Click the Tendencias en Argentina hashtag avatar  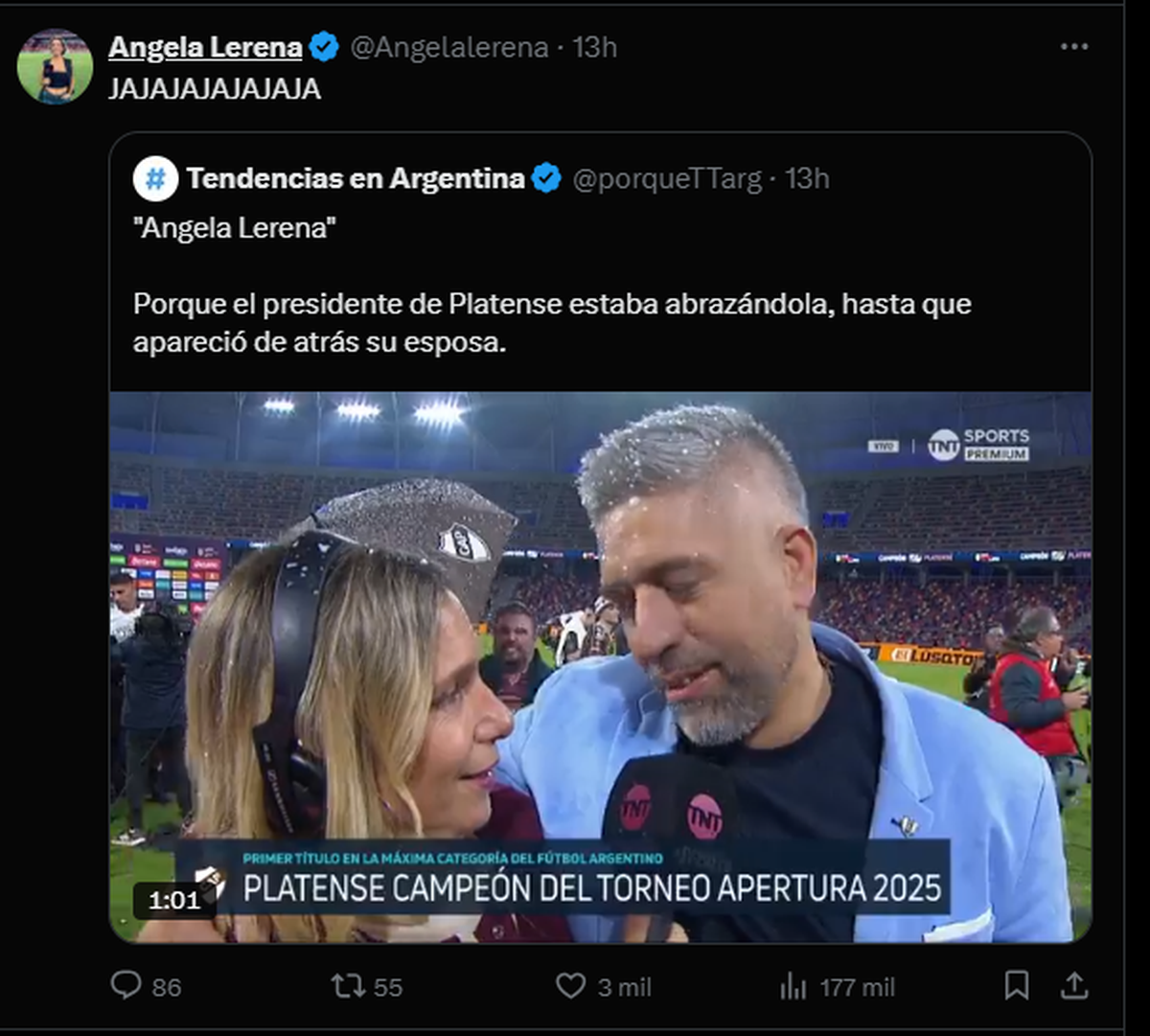tap(155, 179)
